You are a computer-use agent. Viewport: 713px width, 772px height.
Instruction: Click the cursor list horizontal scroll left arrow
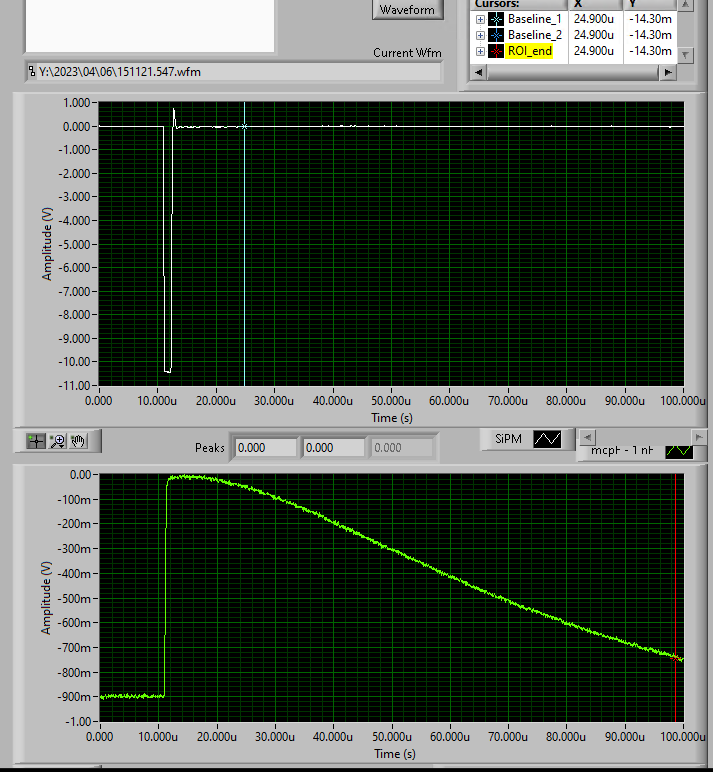[478, 72]
